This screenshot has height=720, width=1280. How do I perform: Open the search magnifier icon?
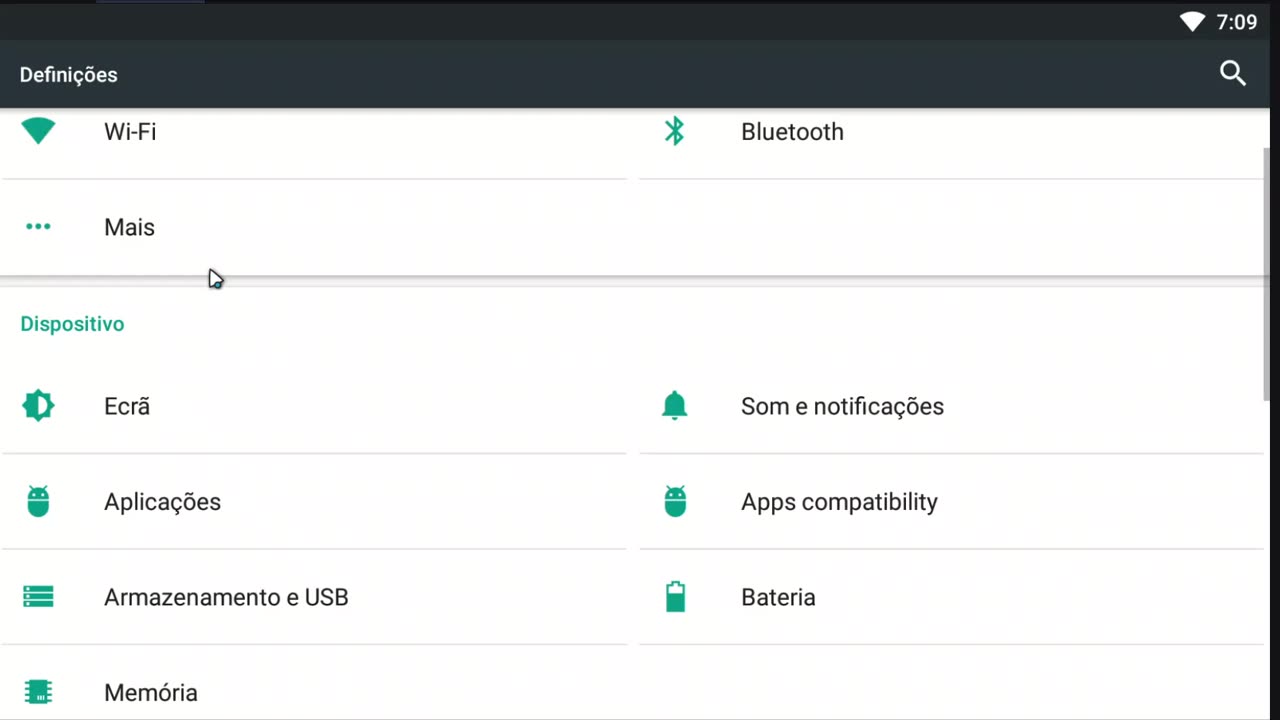[x=1232, y=73]
